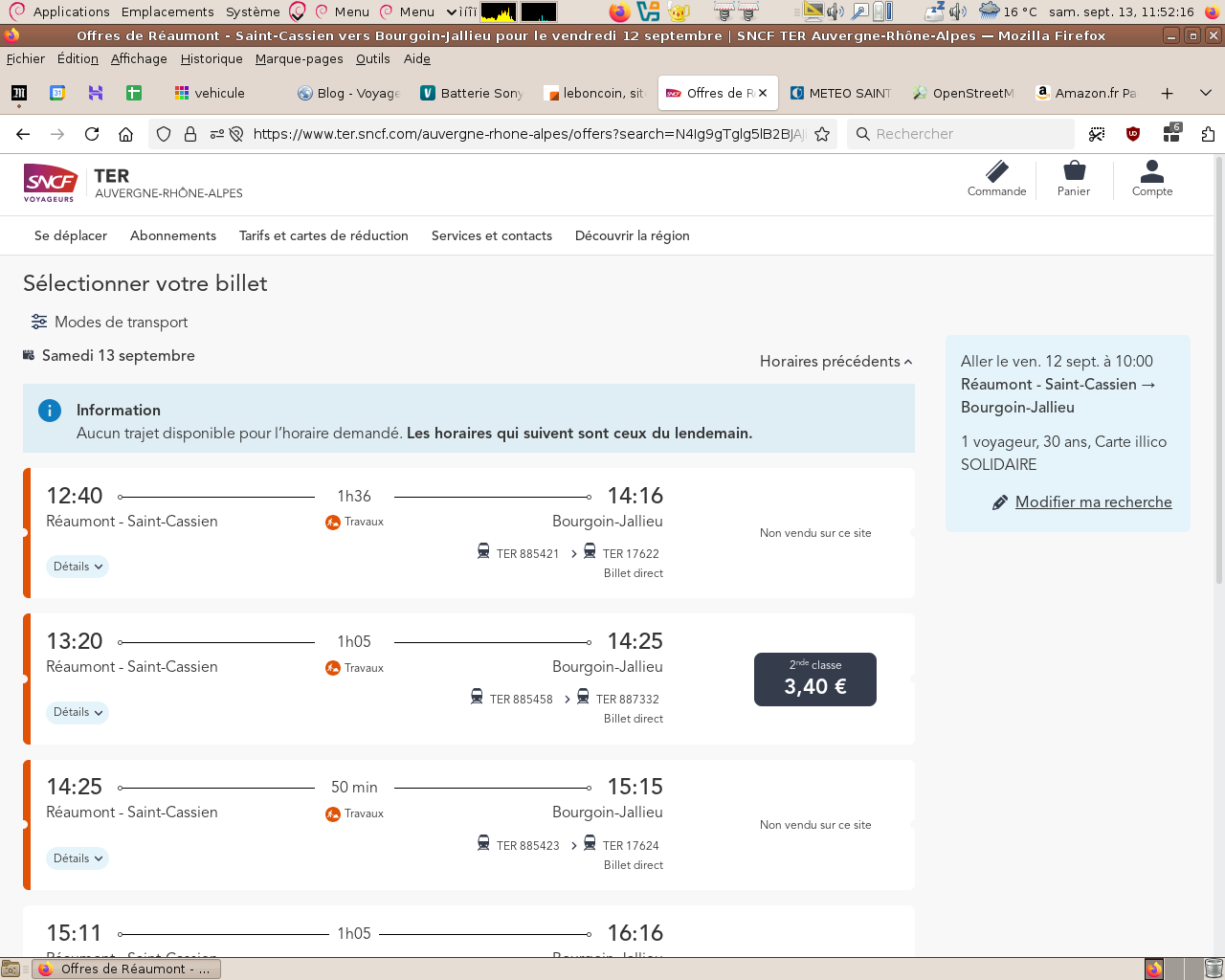Open the Tarifs et cartes de réduction menu
The width and height of the screenshot is (1225, 980).
pyautogui.click(x=323, y=235)
